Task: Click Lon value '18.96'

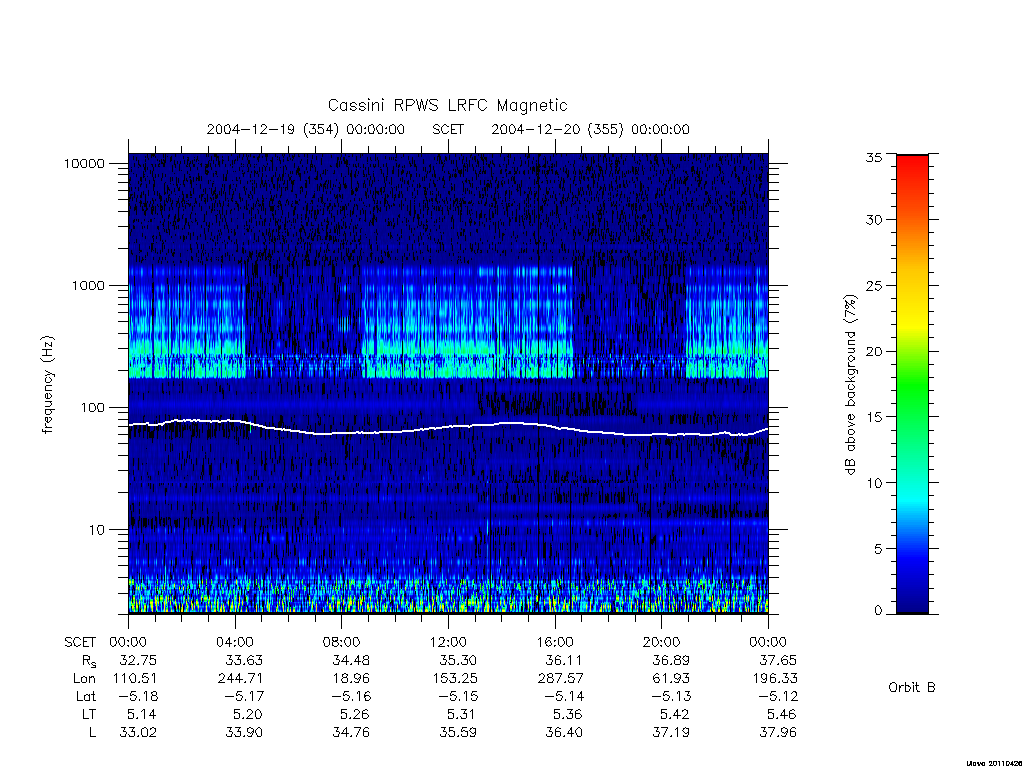Action: tap(351, 679)
